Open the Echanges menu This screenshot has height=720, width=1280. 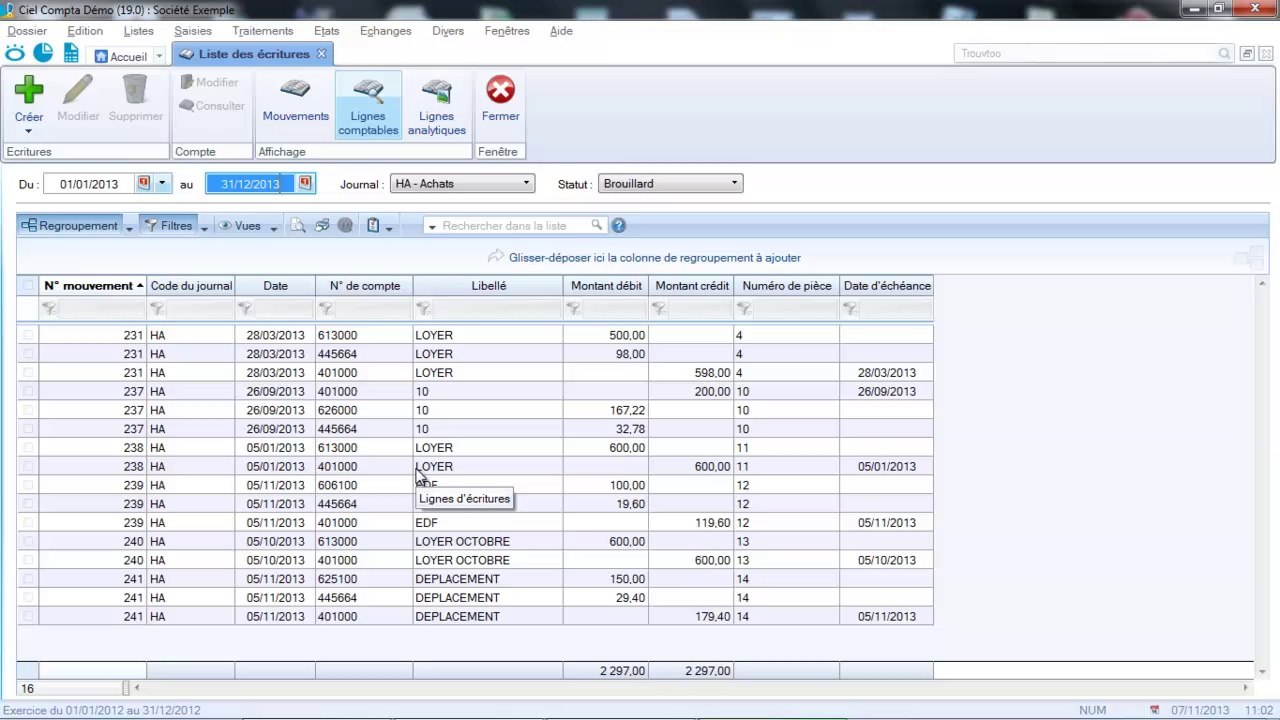click(386, 31)
